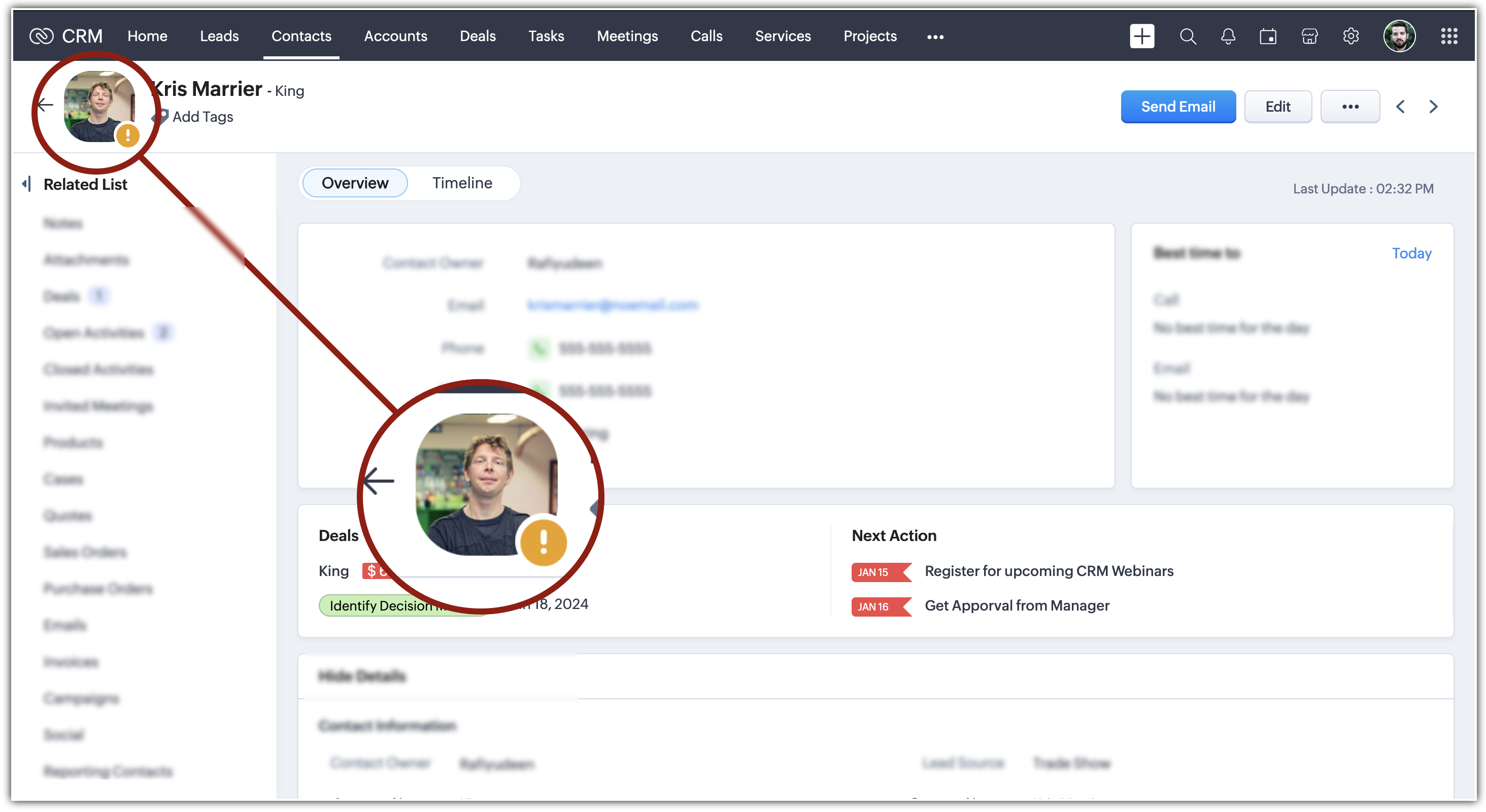
Task: Click the Send Email button
Action: coord(1178,107)
